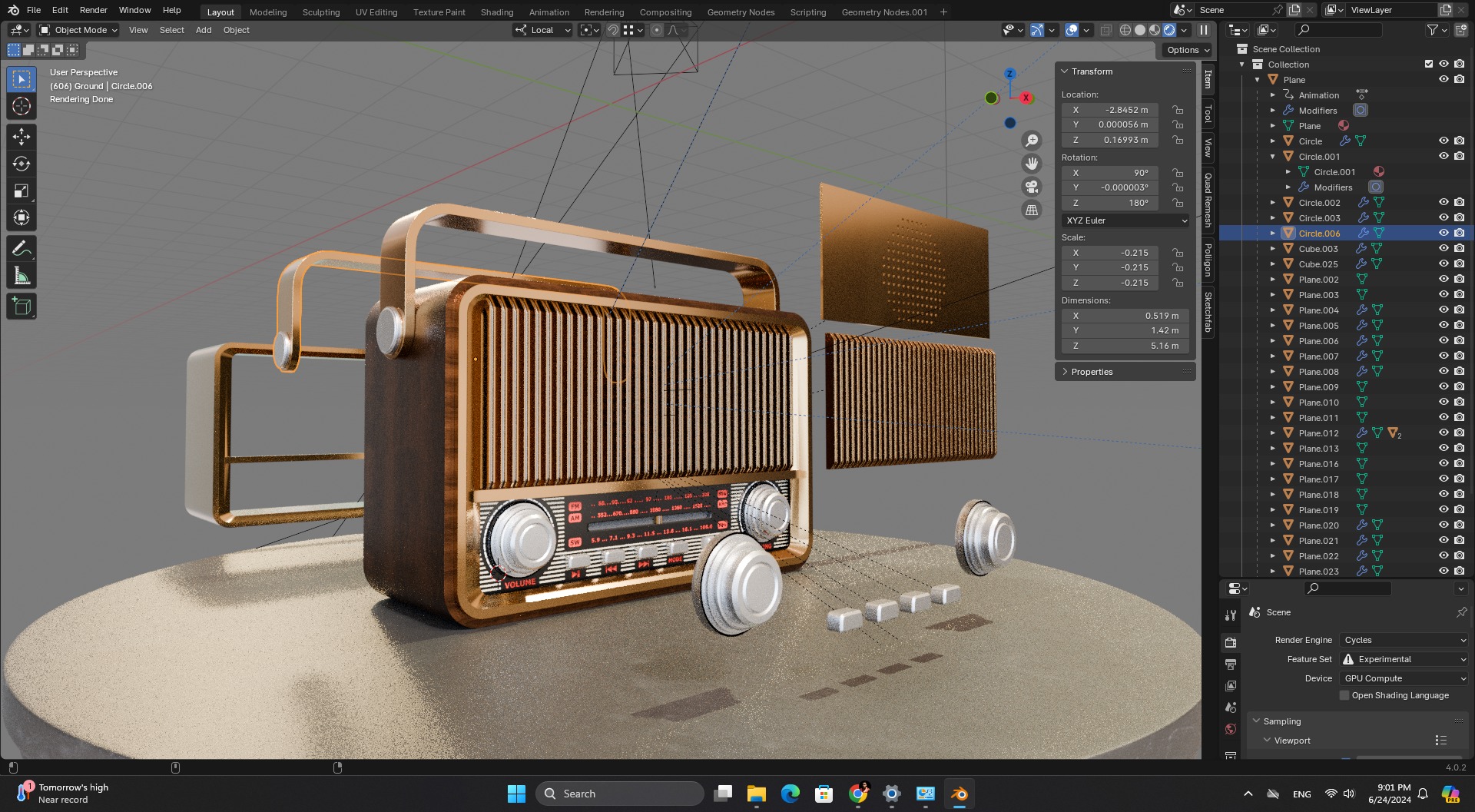Select the Measure tool

click(22, 275)
